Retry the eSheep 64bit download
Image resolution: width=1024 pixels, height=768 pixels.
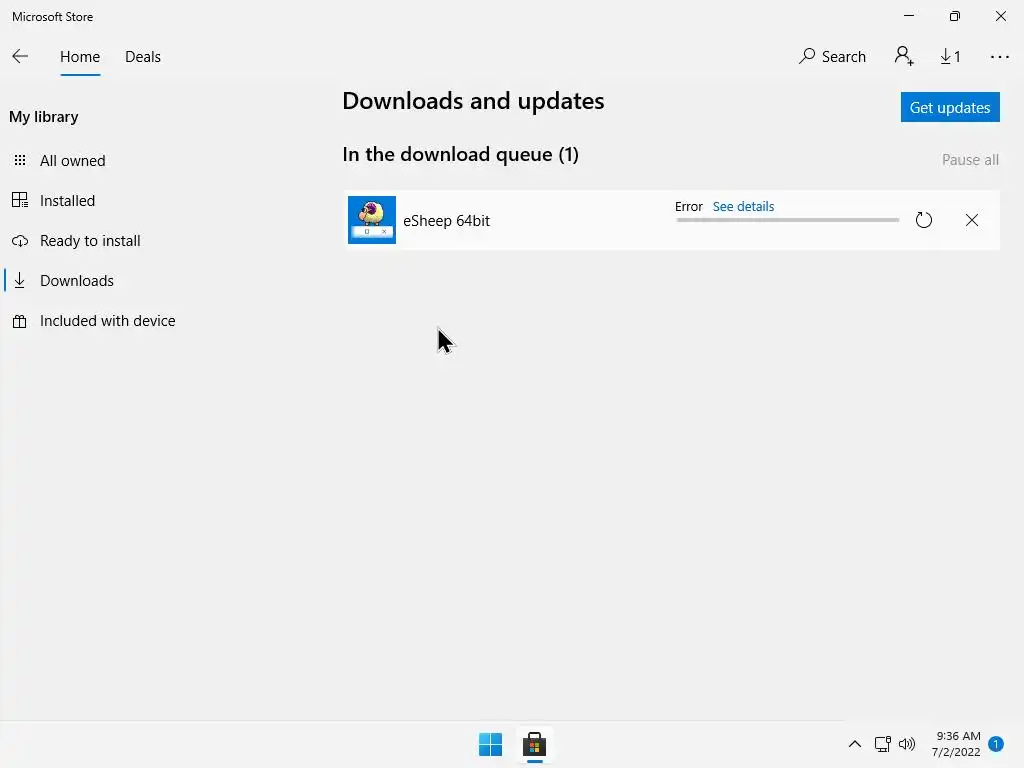(923, 220)
